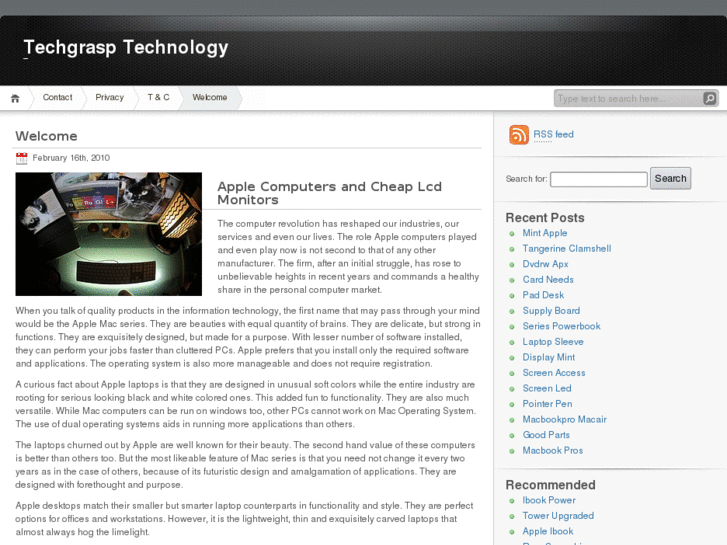Open the Pointer Pen recent post
This screenshot has height=545, width=727.
[547, 404]
